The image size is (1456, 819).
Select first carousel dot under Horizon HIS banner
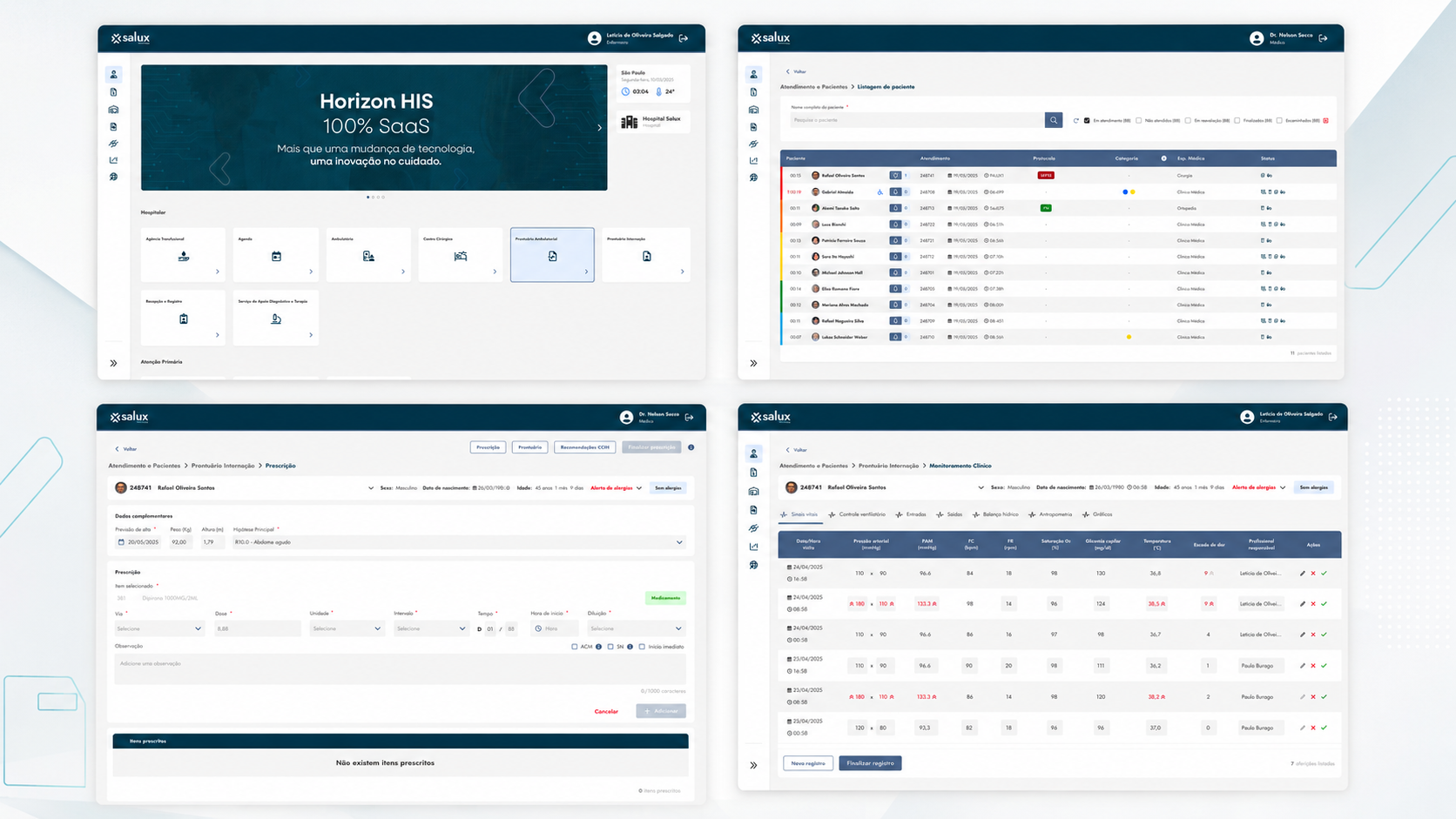pyautogui.click(x=367, y=198)
